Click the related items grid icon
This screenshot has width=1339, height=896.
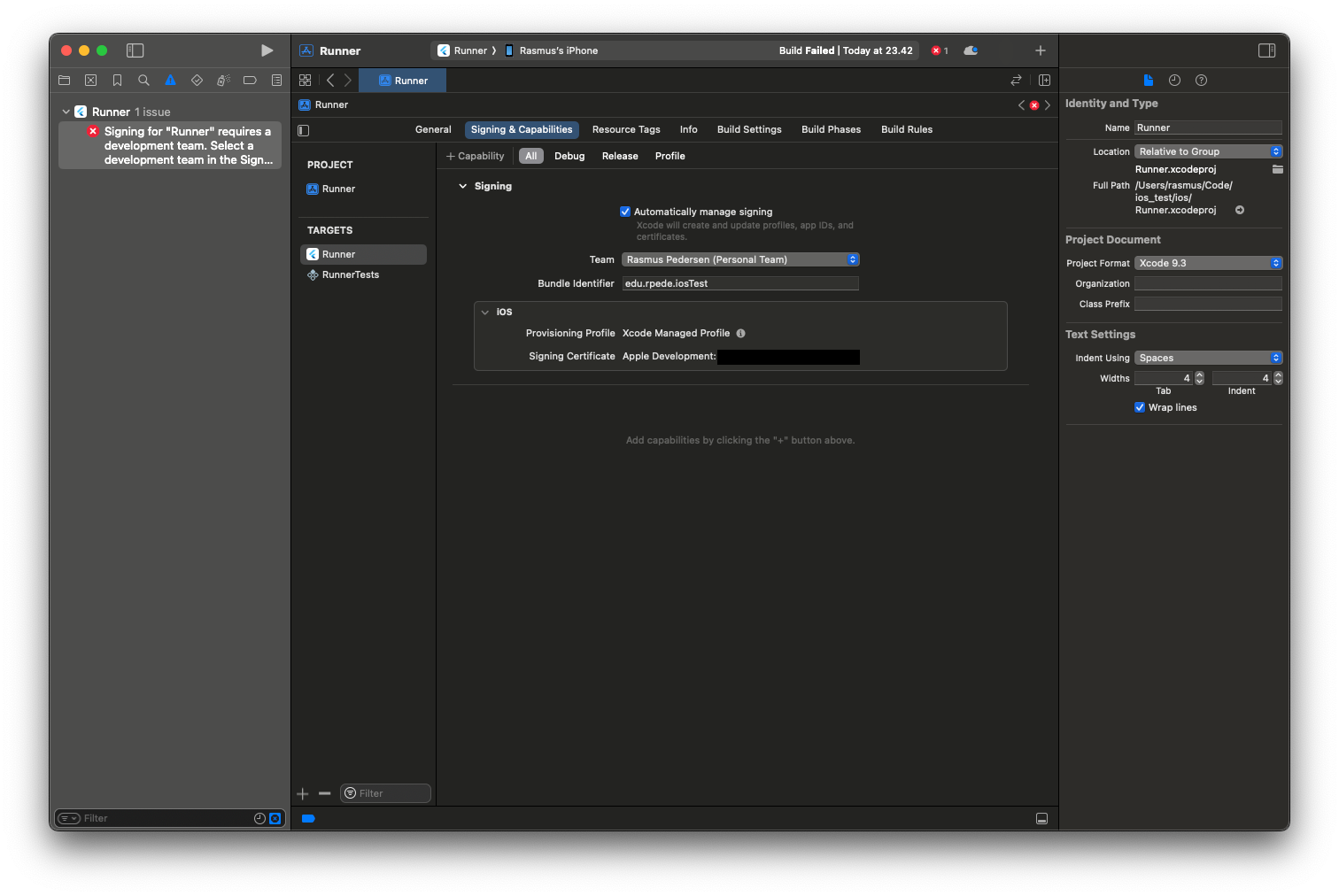tap(305, 80)
